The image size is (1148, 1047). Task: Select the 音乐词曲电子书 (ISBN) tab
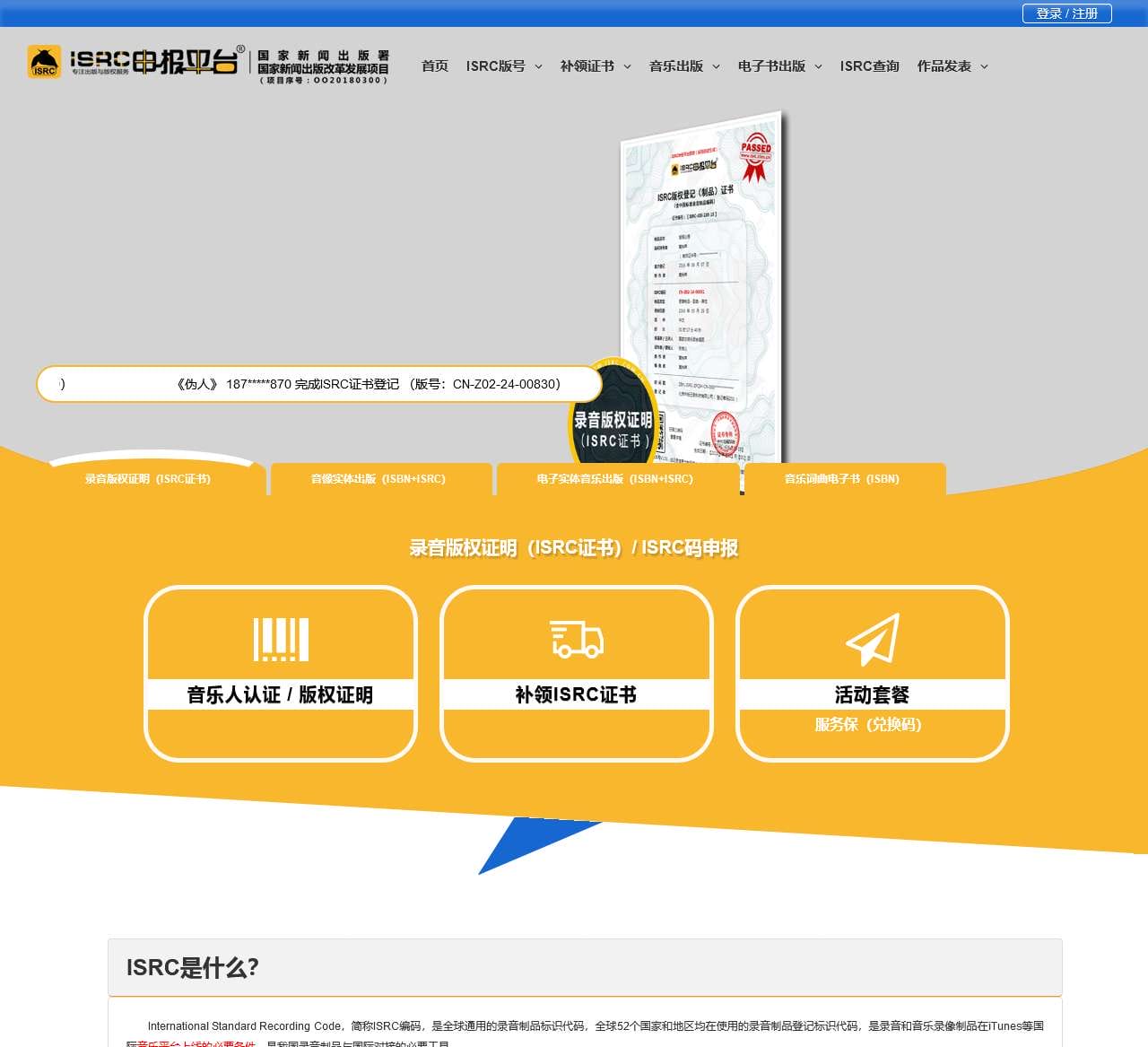pos(839,479)
